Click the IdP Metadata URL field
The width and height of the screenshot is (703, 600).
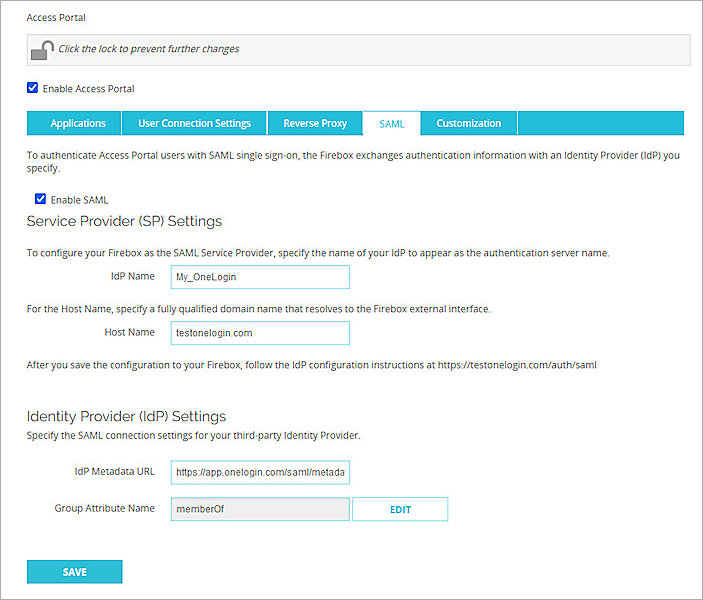point(260,472)
